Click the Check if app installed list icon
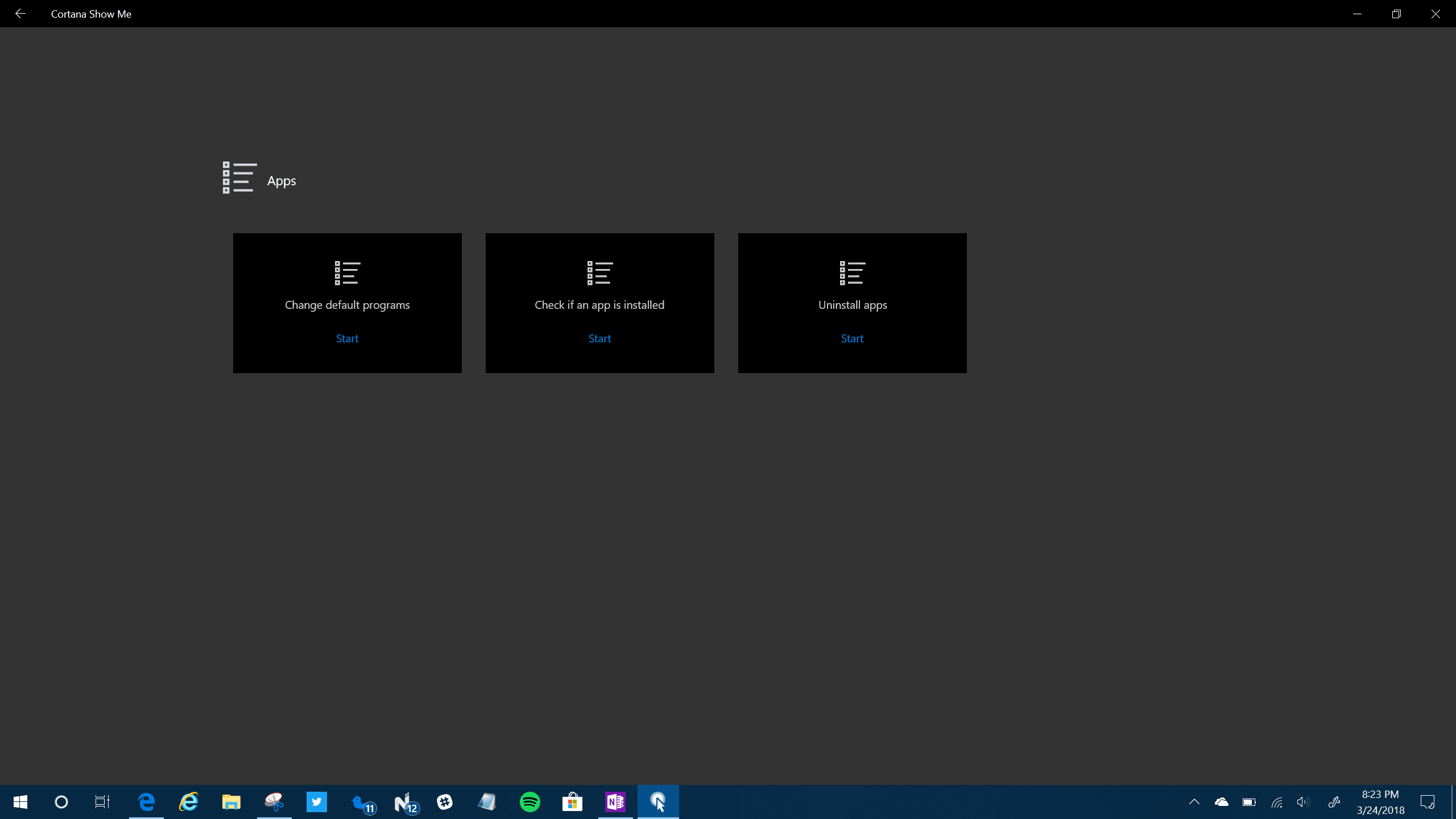This screenshot has height=819, width=1456. click(x=599, y=273)
